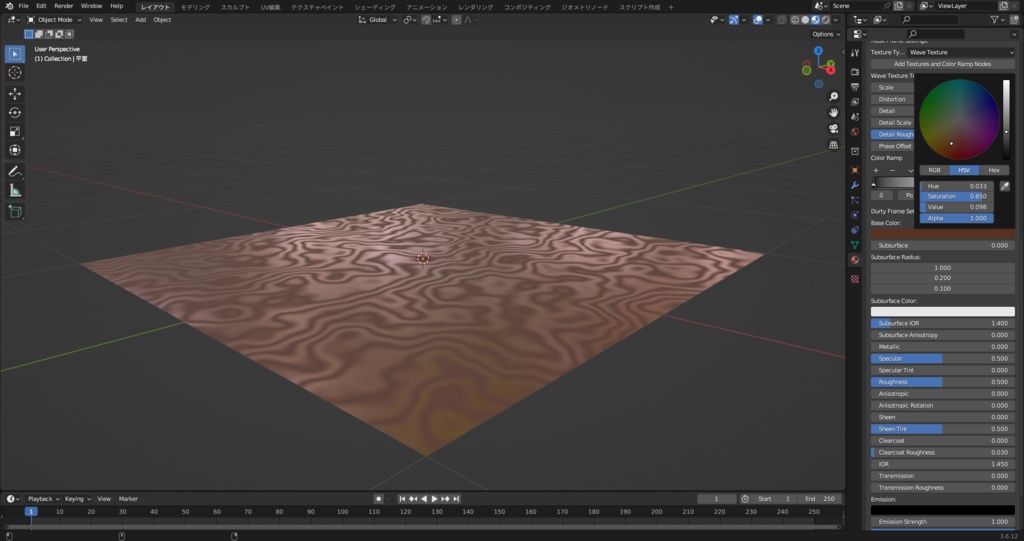
Task: Toggle auto keying record button
Action: (x=378, y=499)
